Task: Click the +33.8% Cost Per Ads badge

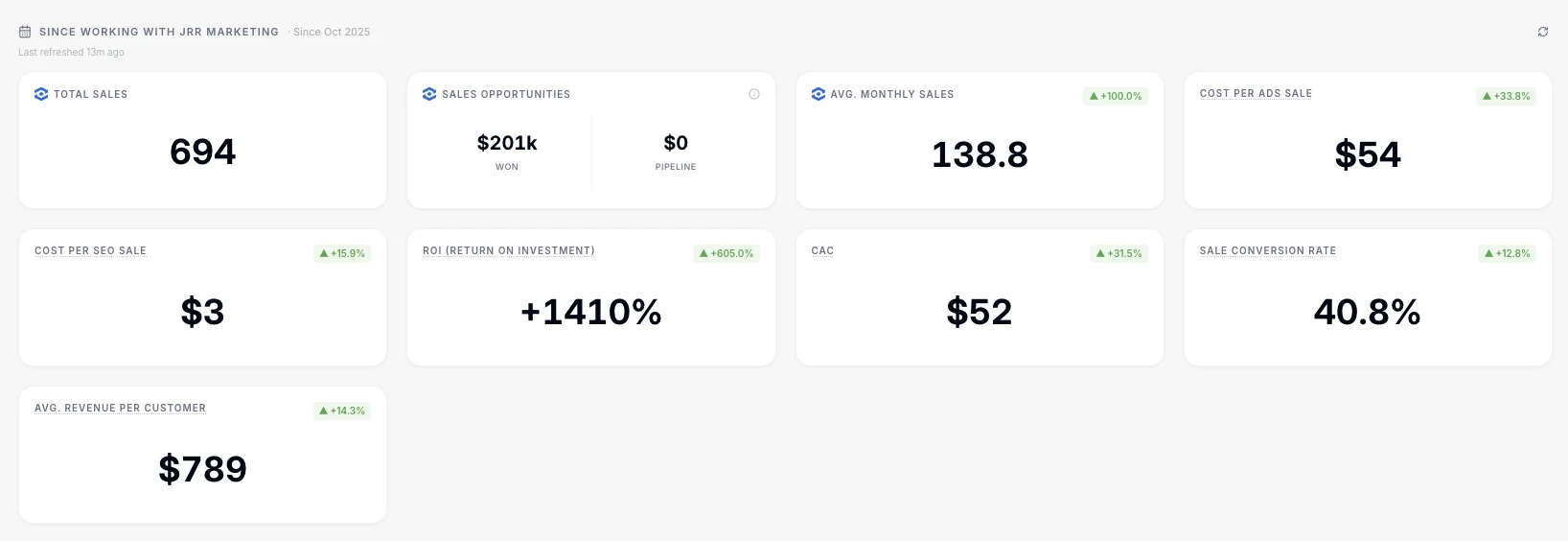Action: point(1506,96)
